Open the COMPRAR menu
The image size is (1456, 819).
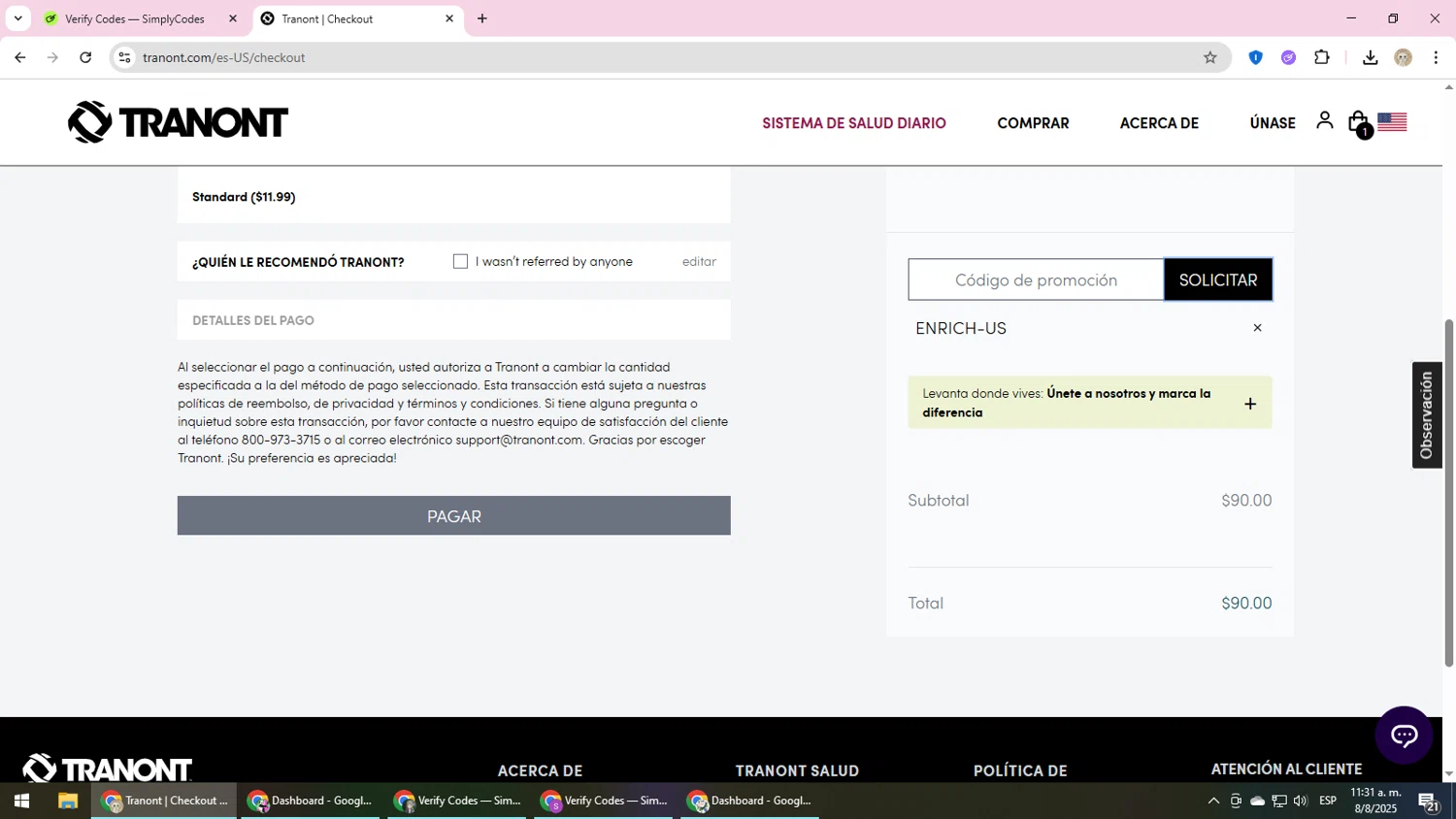[x=1033, y=123]
